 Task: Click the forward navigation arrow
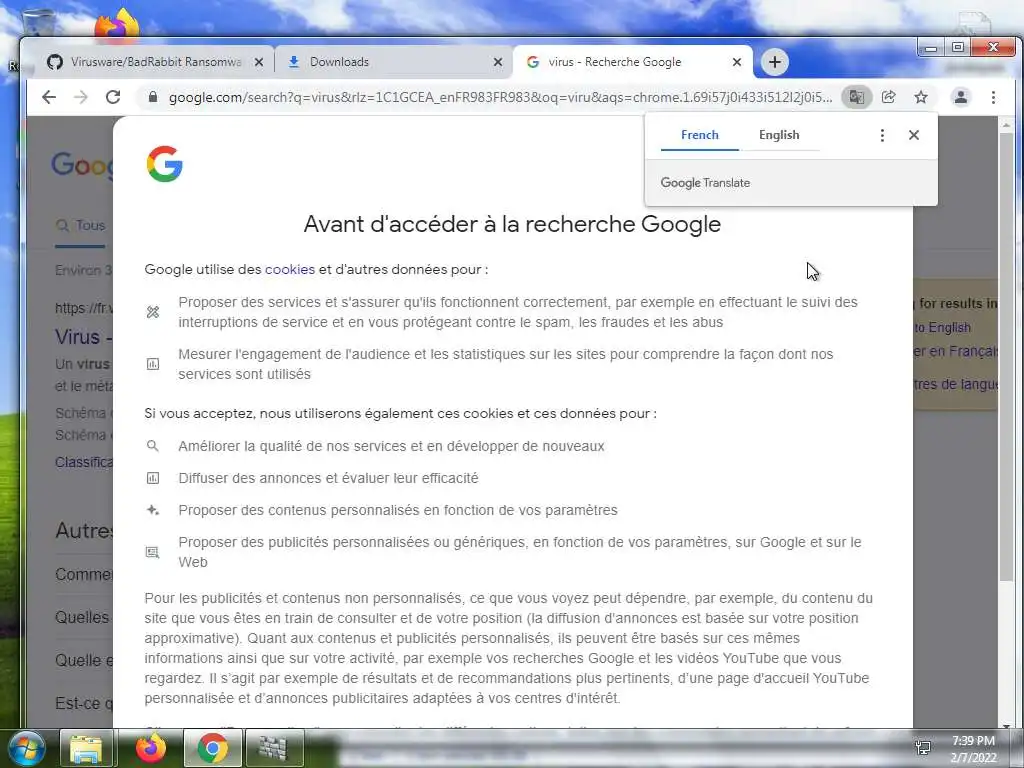coord(80,97)
